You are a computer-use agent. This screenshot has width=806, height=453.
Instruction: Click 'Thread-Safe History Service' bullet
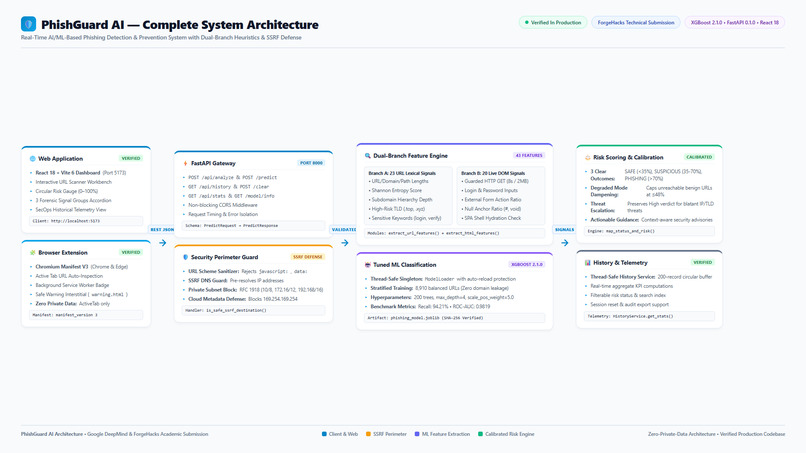(x=651, y=277)
